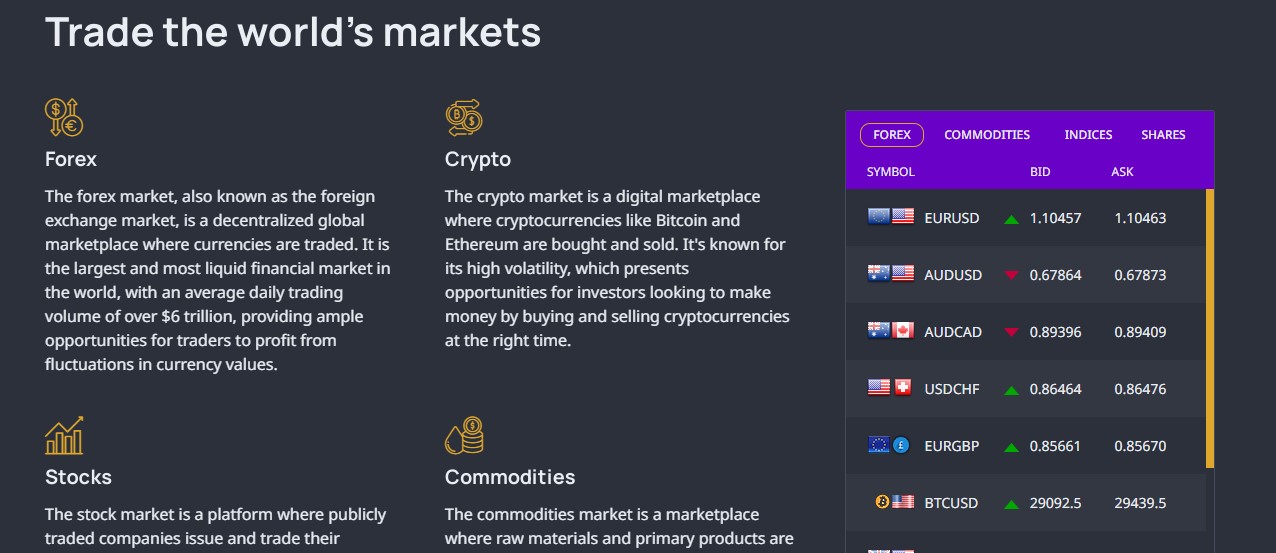Click the EURGBP flag pair icon
The height and width of the screenshot is (553, 1276).
[889, 445]
